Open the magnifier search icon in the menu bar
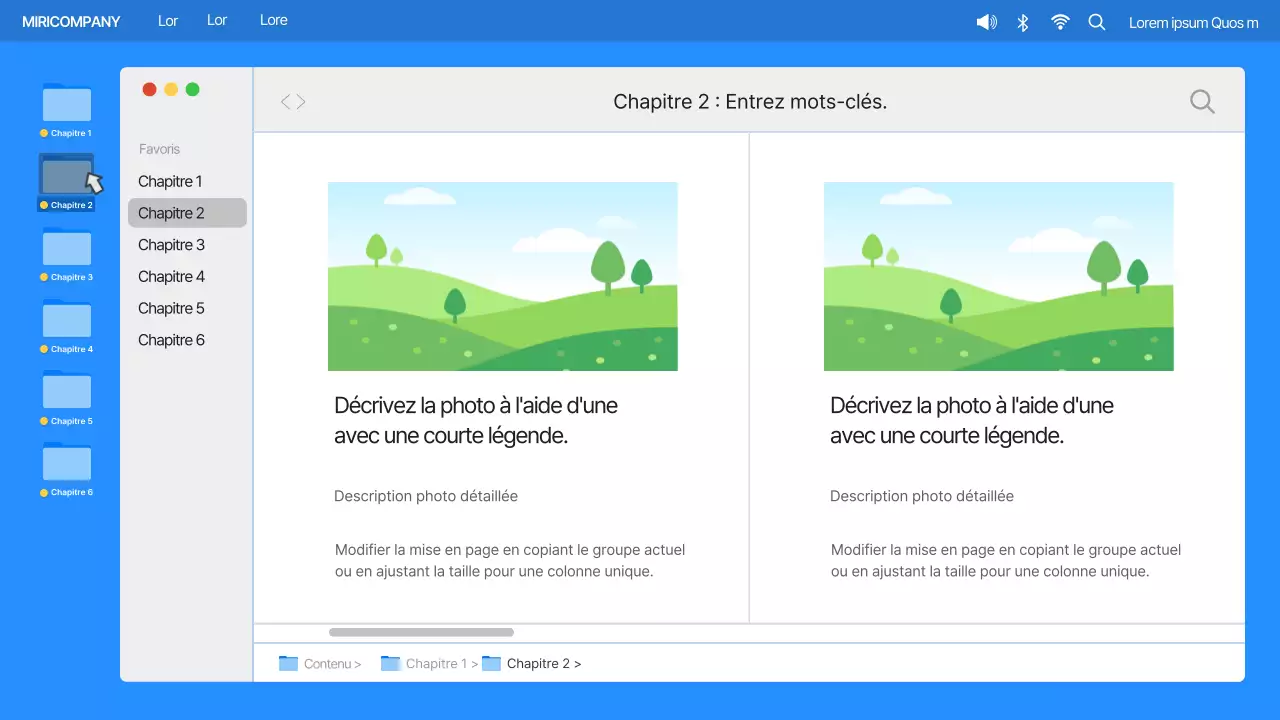The height and width of the screenshot is (720, 1280). coord(1097,21)
